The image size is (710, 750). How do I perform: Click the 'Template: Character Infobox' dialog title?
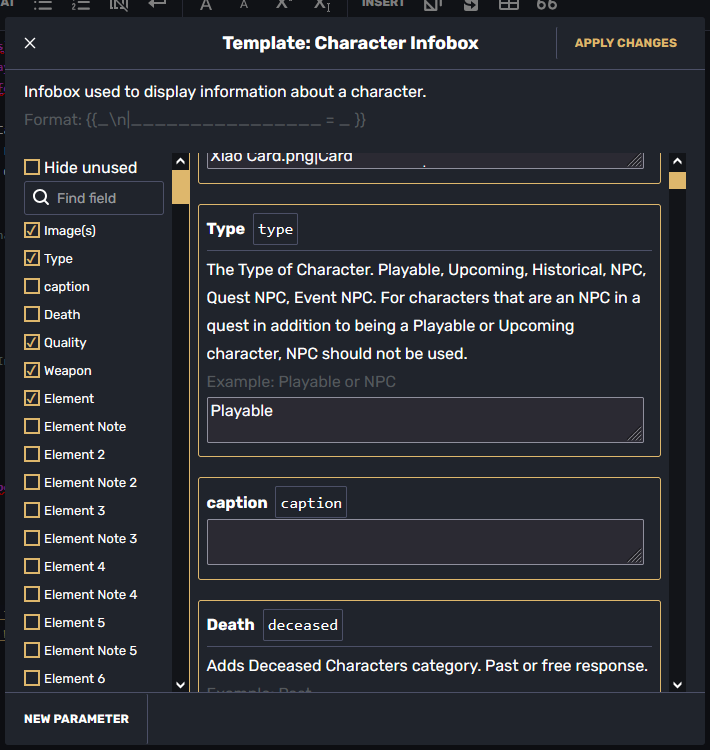[351, 43]
